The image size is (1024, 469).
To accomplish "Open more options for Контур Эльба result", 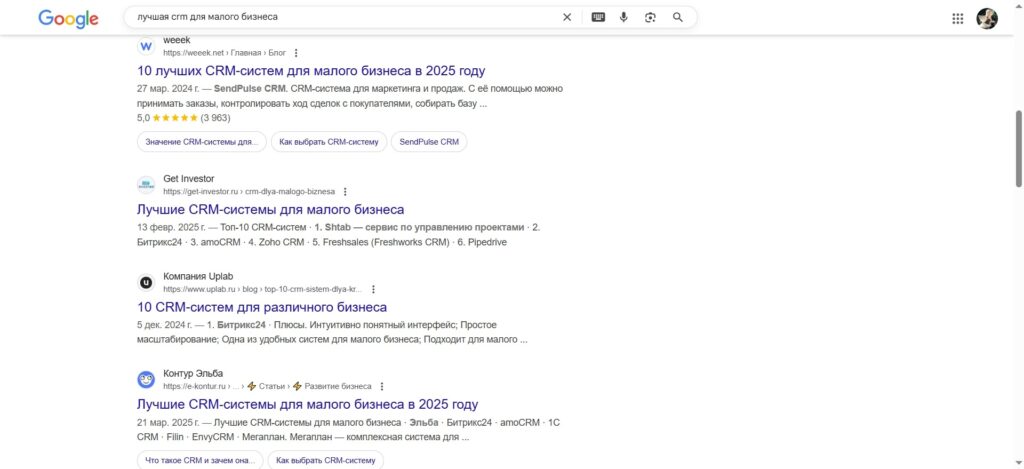I will click(x=382, y=386).
